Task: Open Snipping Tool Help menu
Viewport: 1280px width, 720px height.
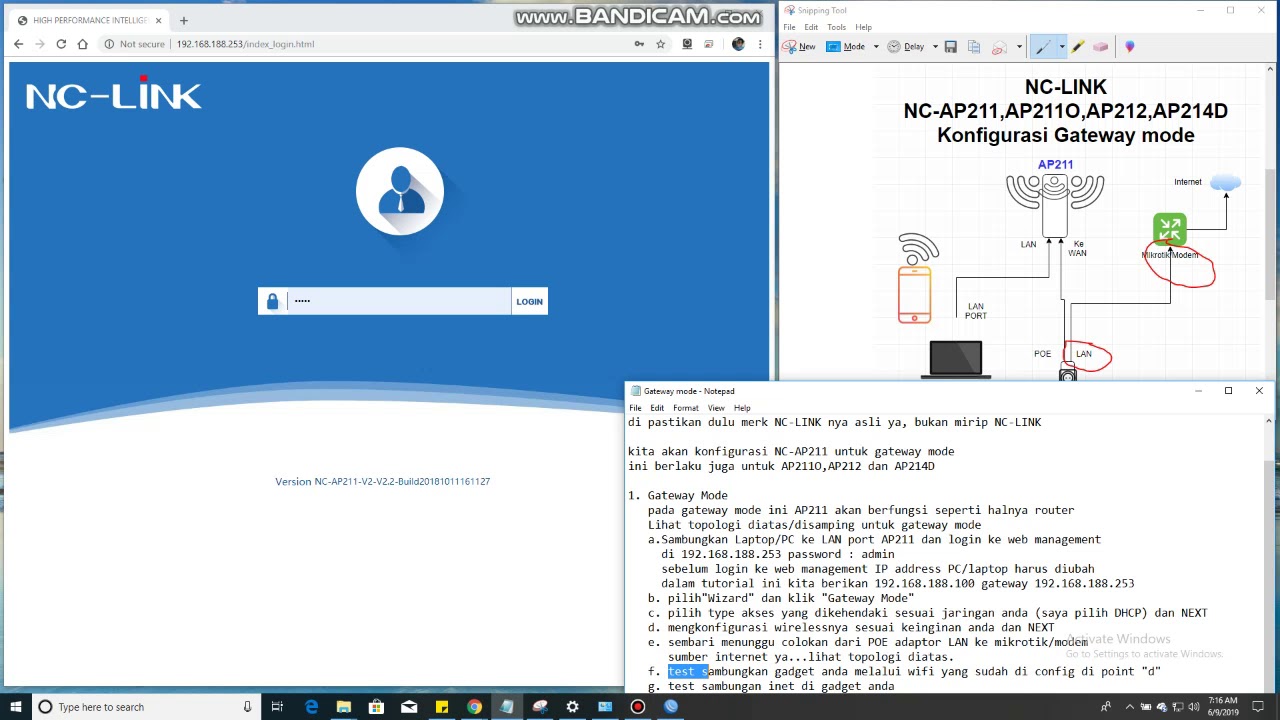Action: tap(864, 27)
